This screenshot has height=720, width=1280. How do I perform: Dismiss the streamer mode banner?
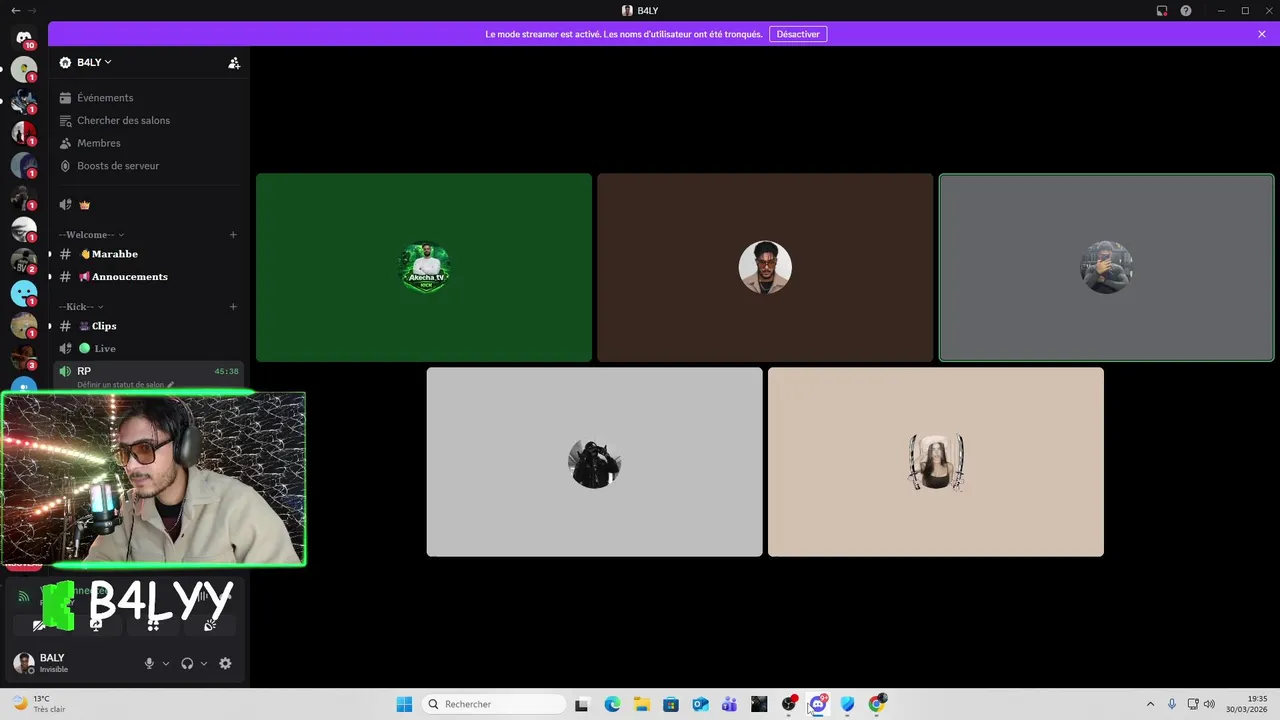point(1262,34)
